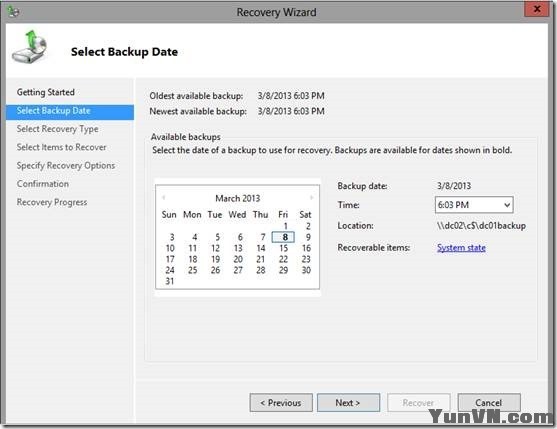Select the Confirmation step
557x429 pixels.
point(43,184)
